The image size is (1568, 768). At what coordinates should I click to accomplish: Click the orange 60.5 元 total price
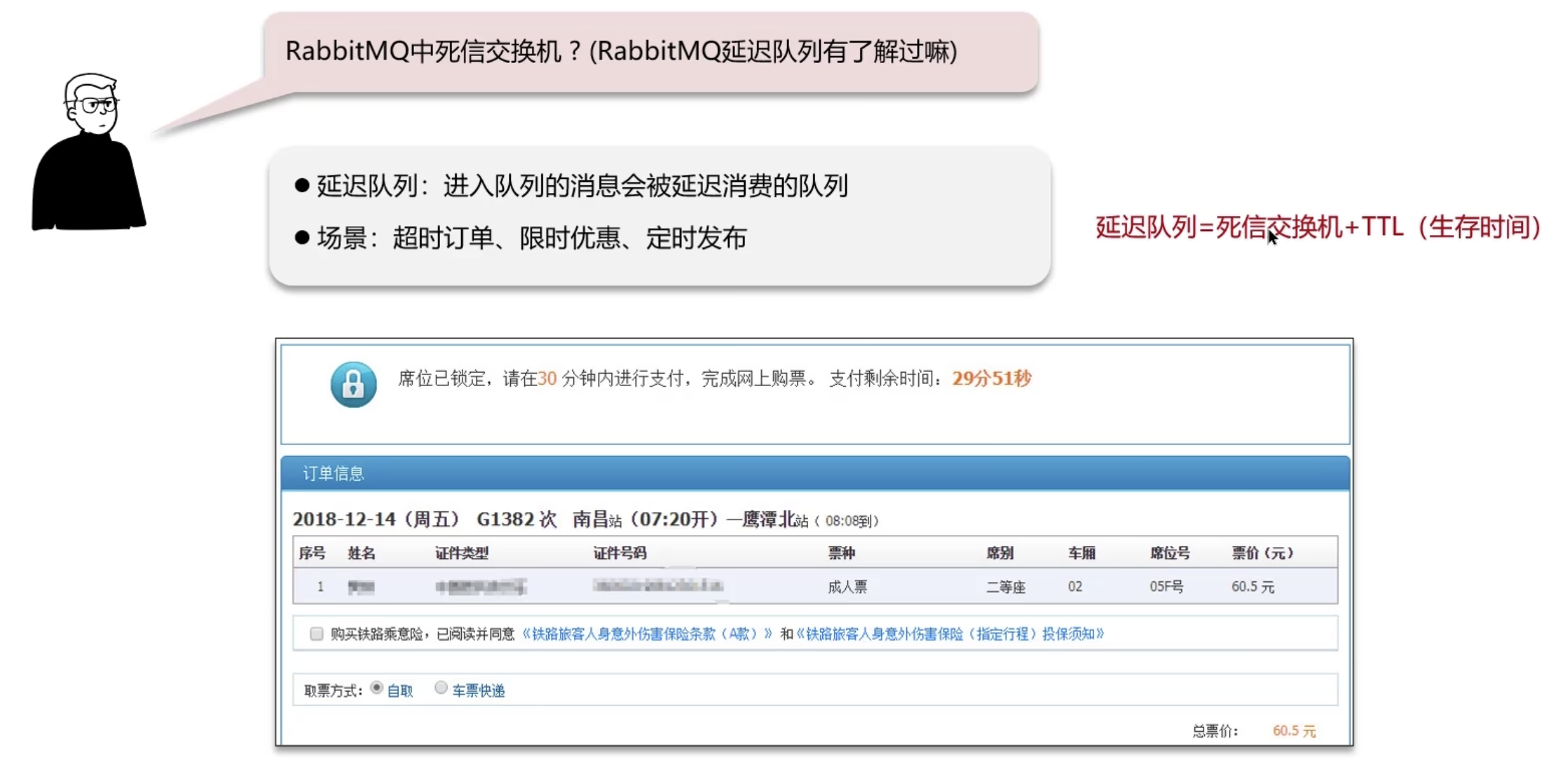tap(1294, 730)
